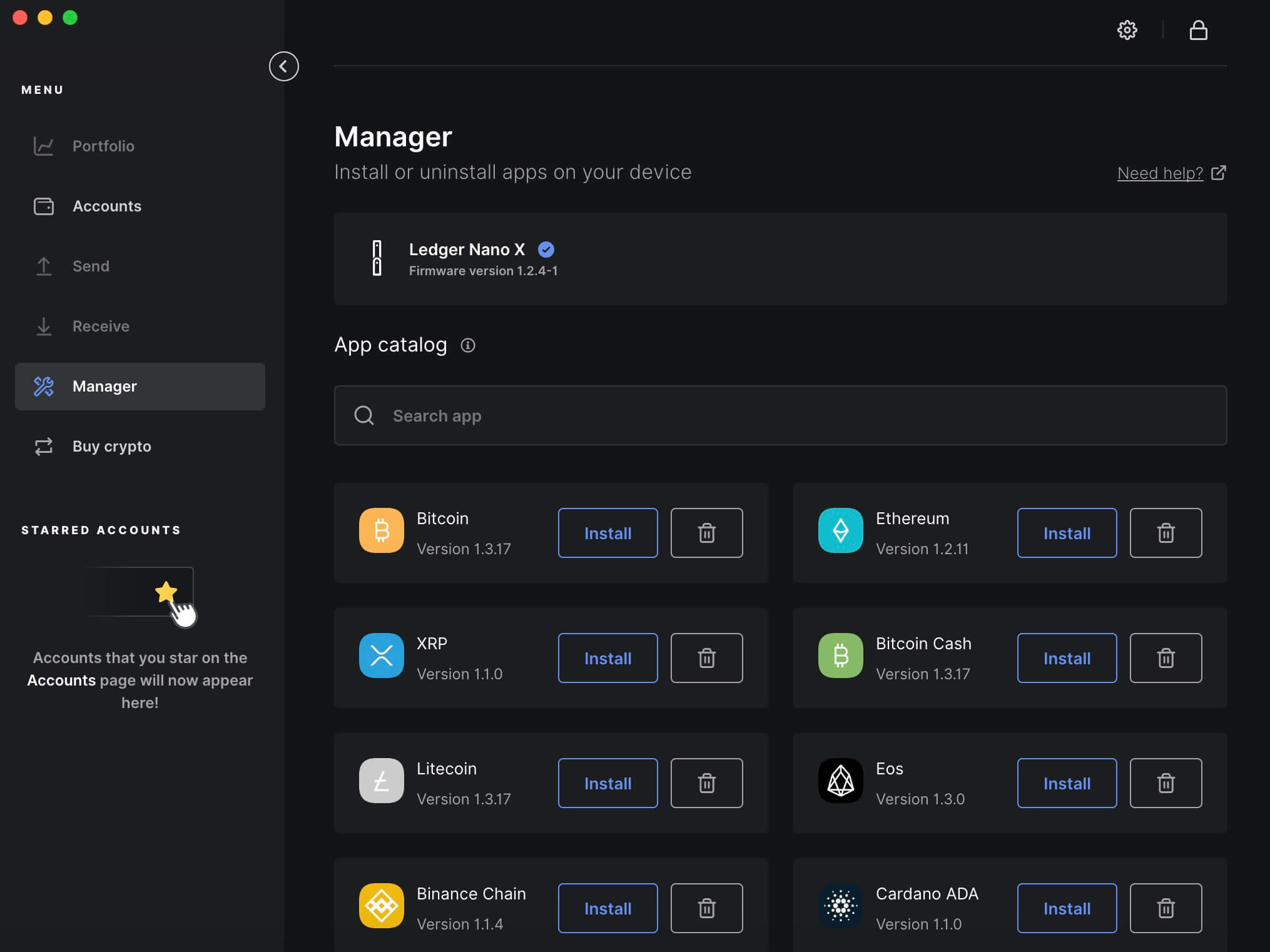Image resolution: width=1270 pixels, height=952 pixels.
Task: Click the Eos Version 1.3.0 label
Action: (x=920, y=799)
